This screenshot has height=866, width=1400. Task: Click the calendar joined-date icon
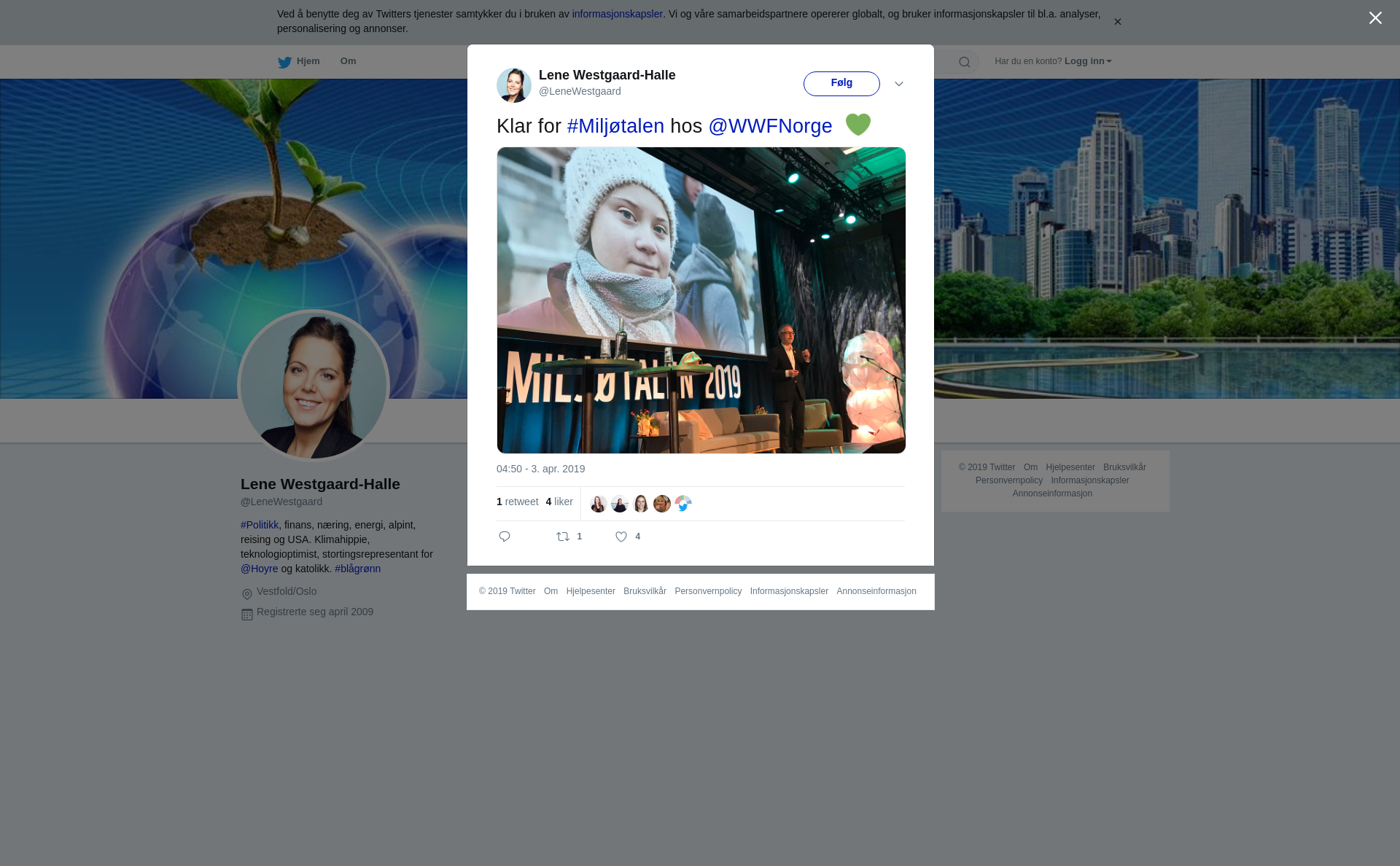pyautogui.click(x=247, y=615)
